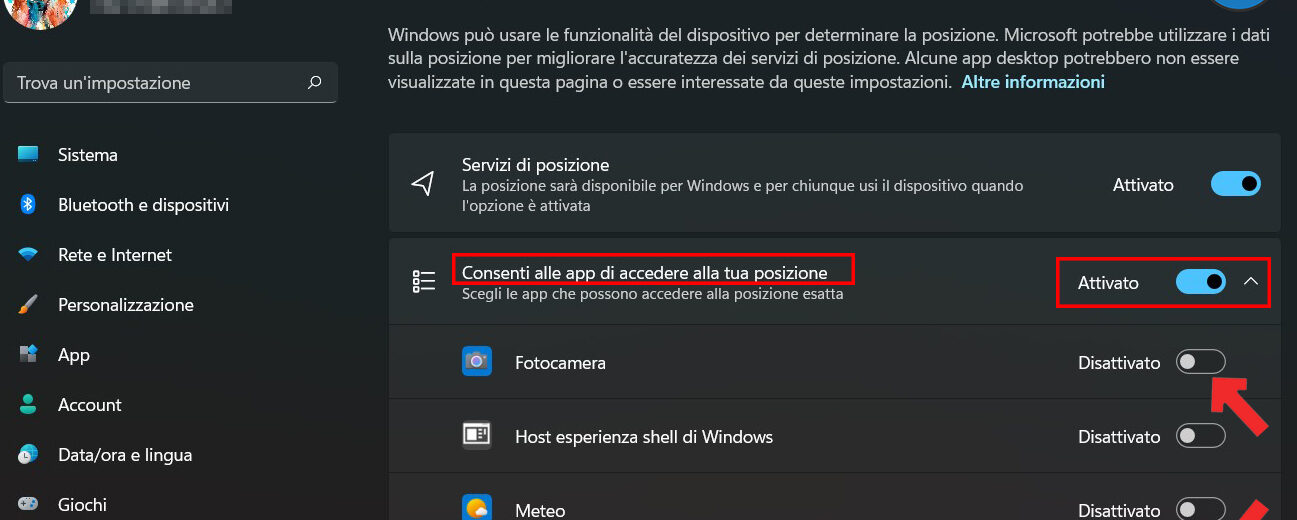Click the Meteo weather app icon
The image size is (1297, 520).
(x=477, y=508)
